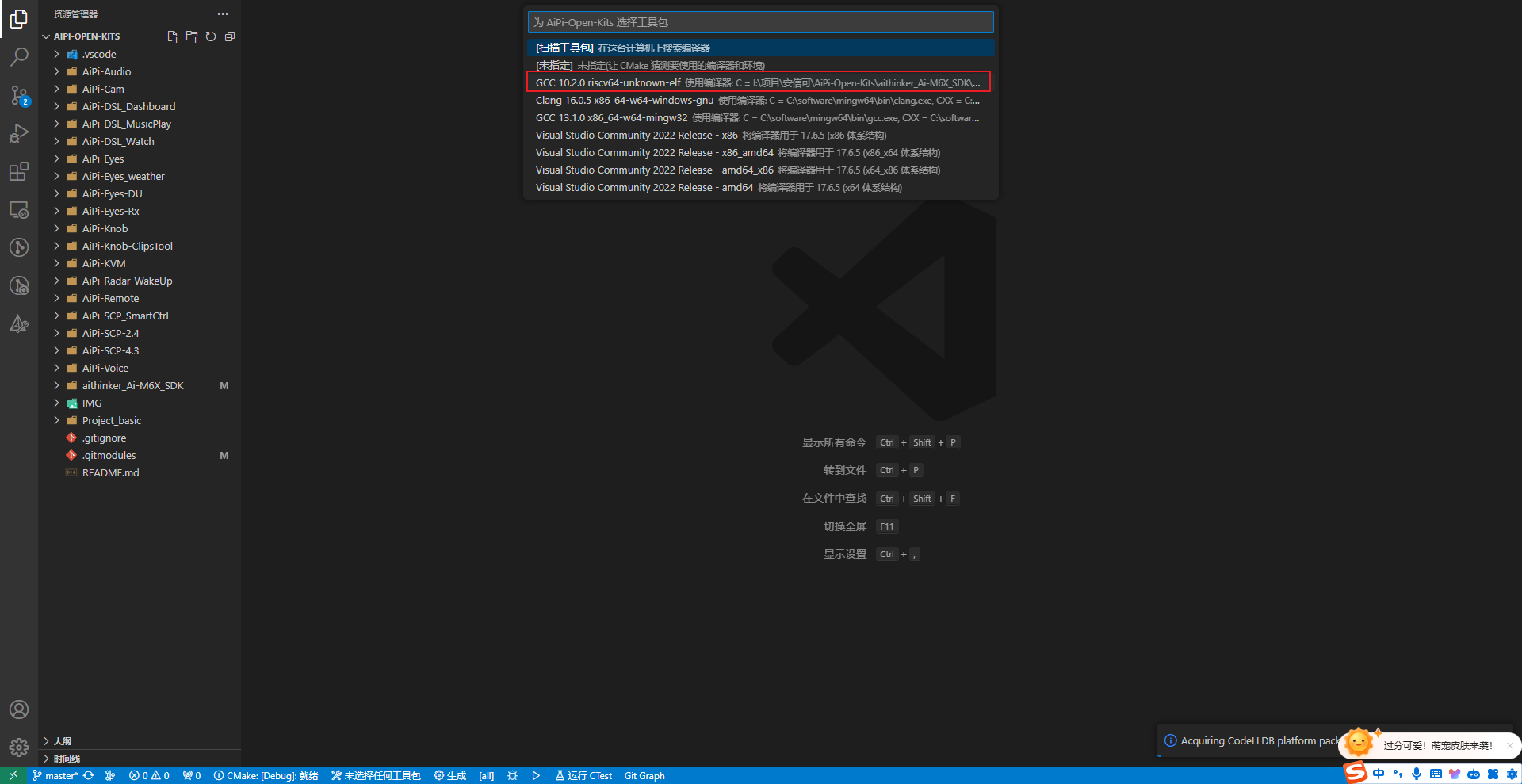Run CTest from status bar

583,775
